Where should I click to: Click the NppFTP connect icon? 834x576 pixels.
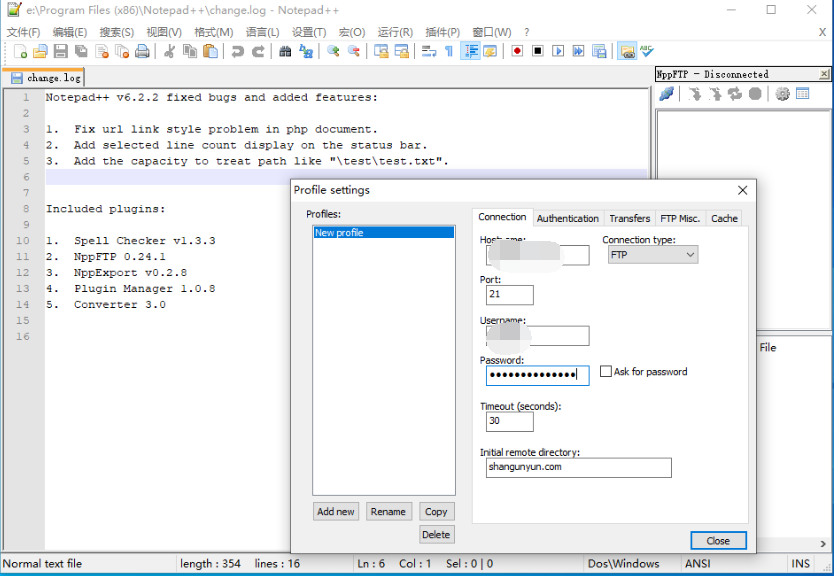667,94
